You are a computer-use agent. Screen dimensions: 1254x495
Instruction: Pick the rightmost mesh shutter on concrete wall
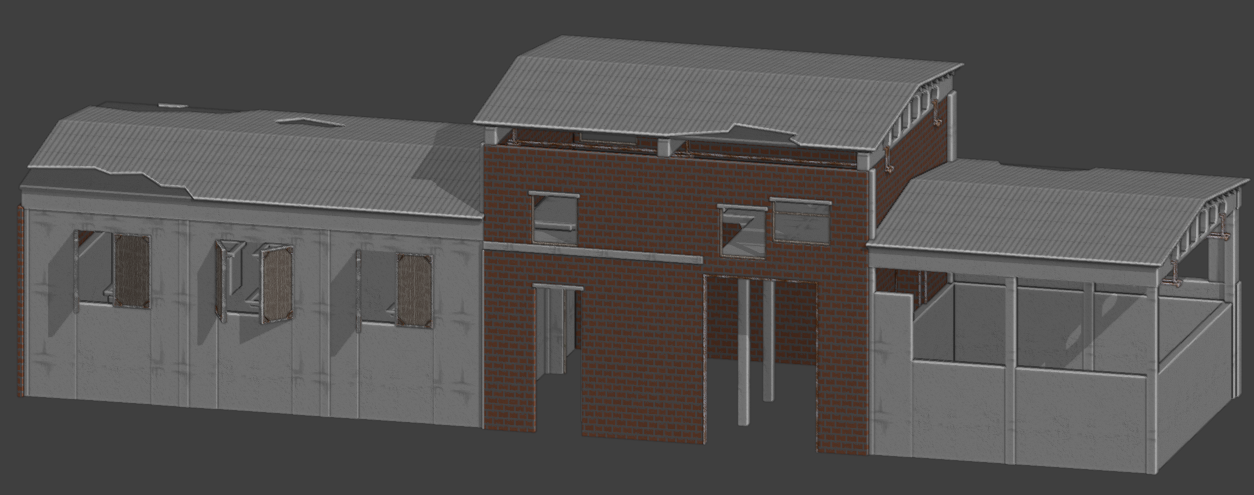pos(414,290)
